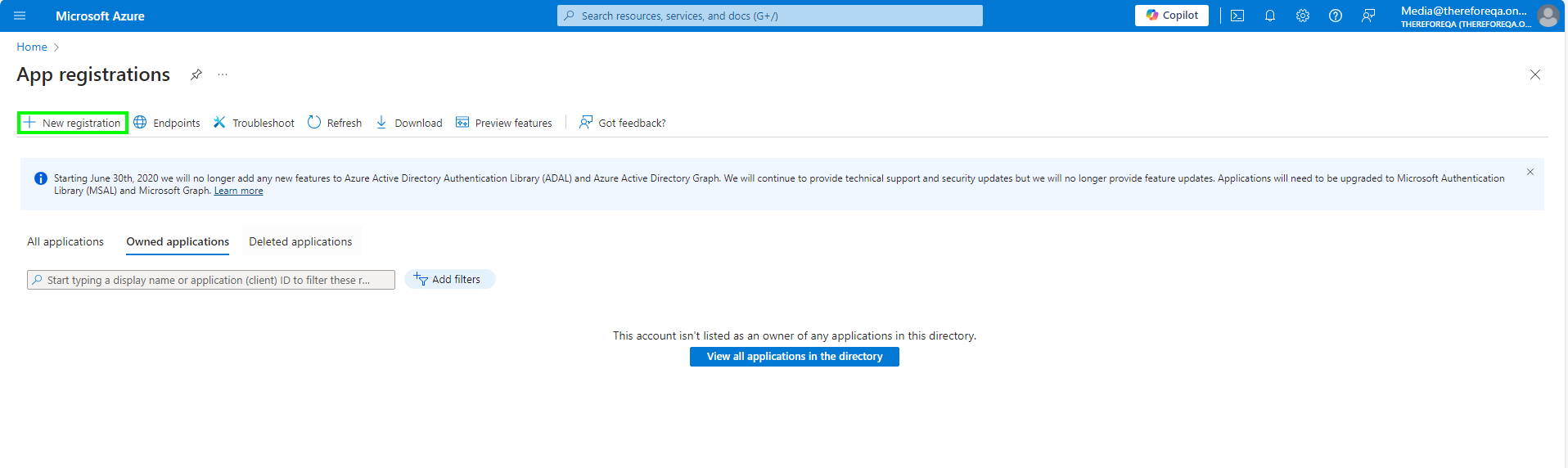
Task: Open Endpoints
Action: click(167, 123)
